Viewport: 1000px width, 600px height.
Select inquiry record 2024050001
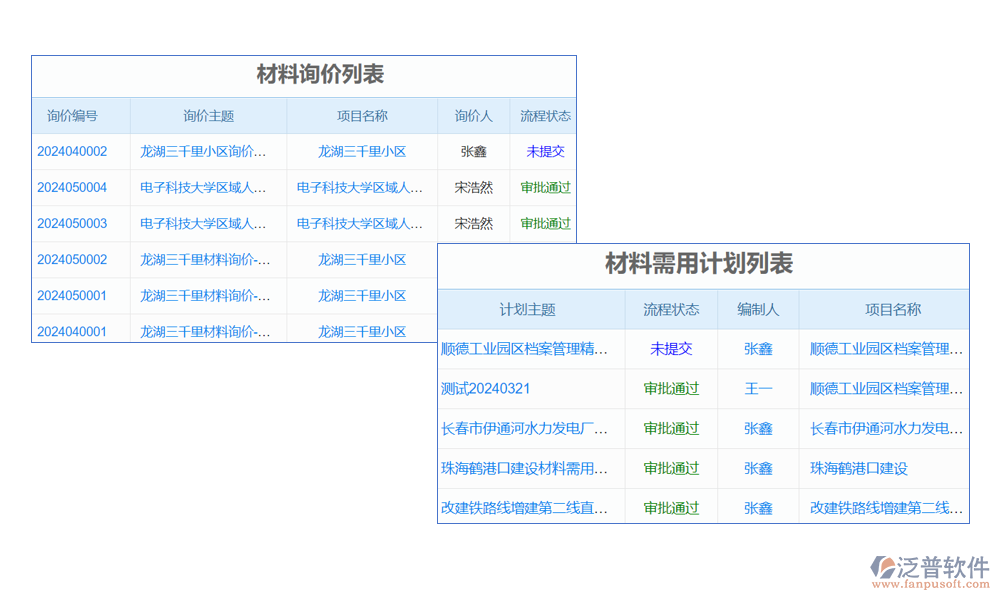click(x=72, y=296)
